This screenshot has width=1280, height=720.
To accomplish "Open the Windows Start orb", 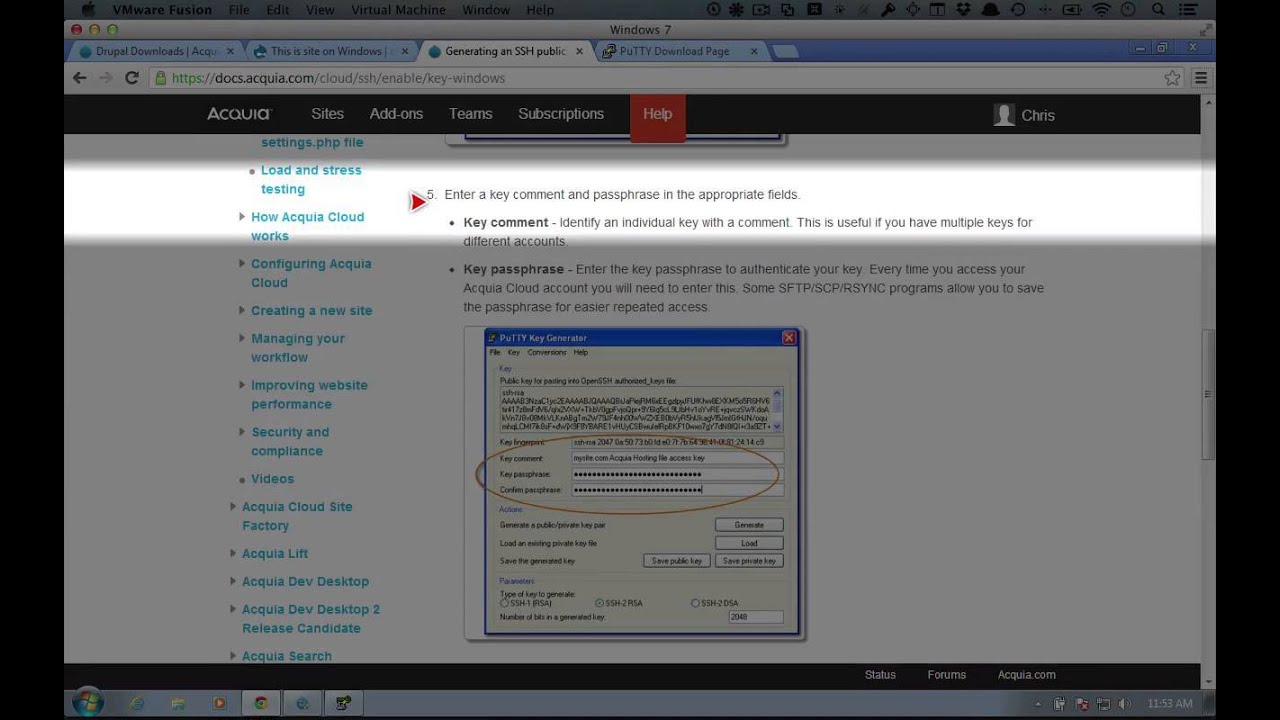I will pos(87,703).
